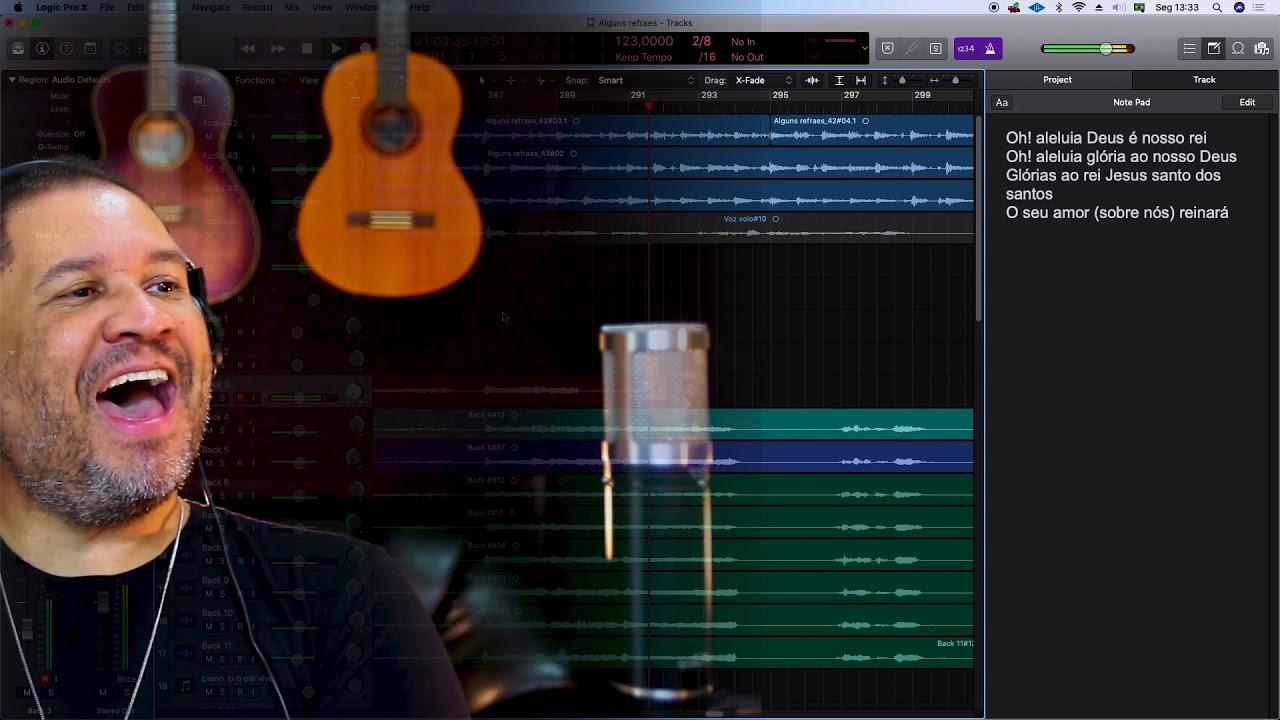Start playback with the Play button
This screenshot has width=1280, height=720.
336,48
